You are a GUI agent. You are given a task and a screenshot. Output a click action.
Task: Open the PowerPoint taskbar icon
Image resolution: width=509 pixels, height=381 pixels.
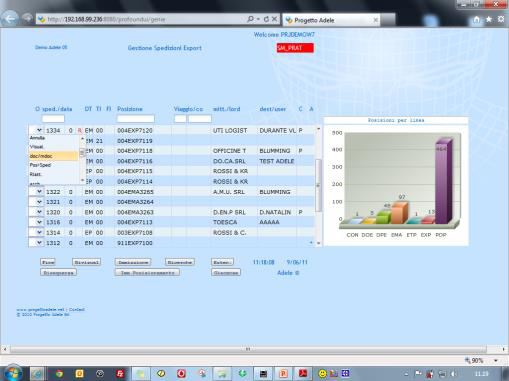283,374
